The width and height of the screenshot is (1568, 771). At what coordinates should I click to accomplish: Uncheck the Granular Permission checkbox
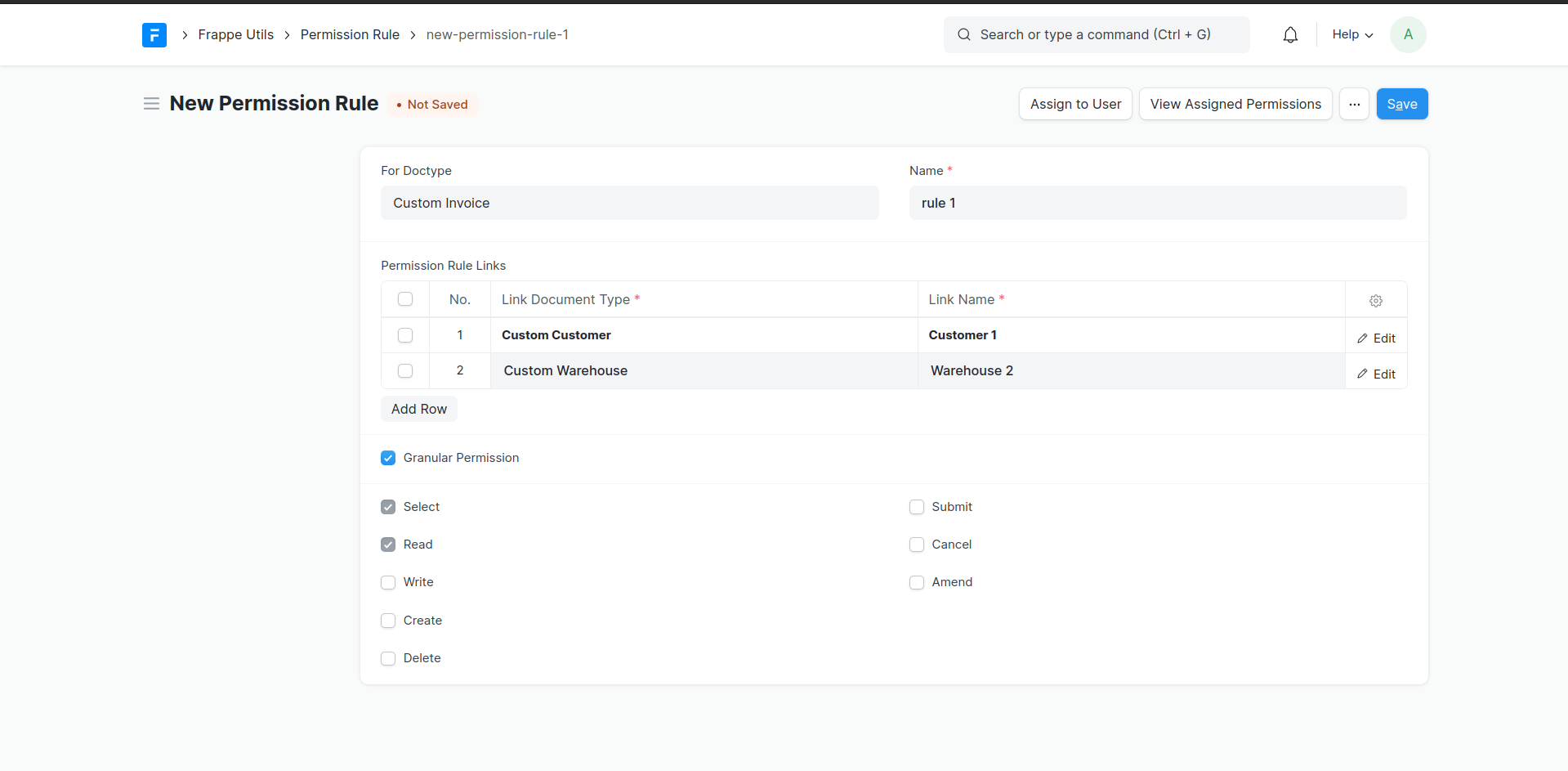(x=388, y=458)
